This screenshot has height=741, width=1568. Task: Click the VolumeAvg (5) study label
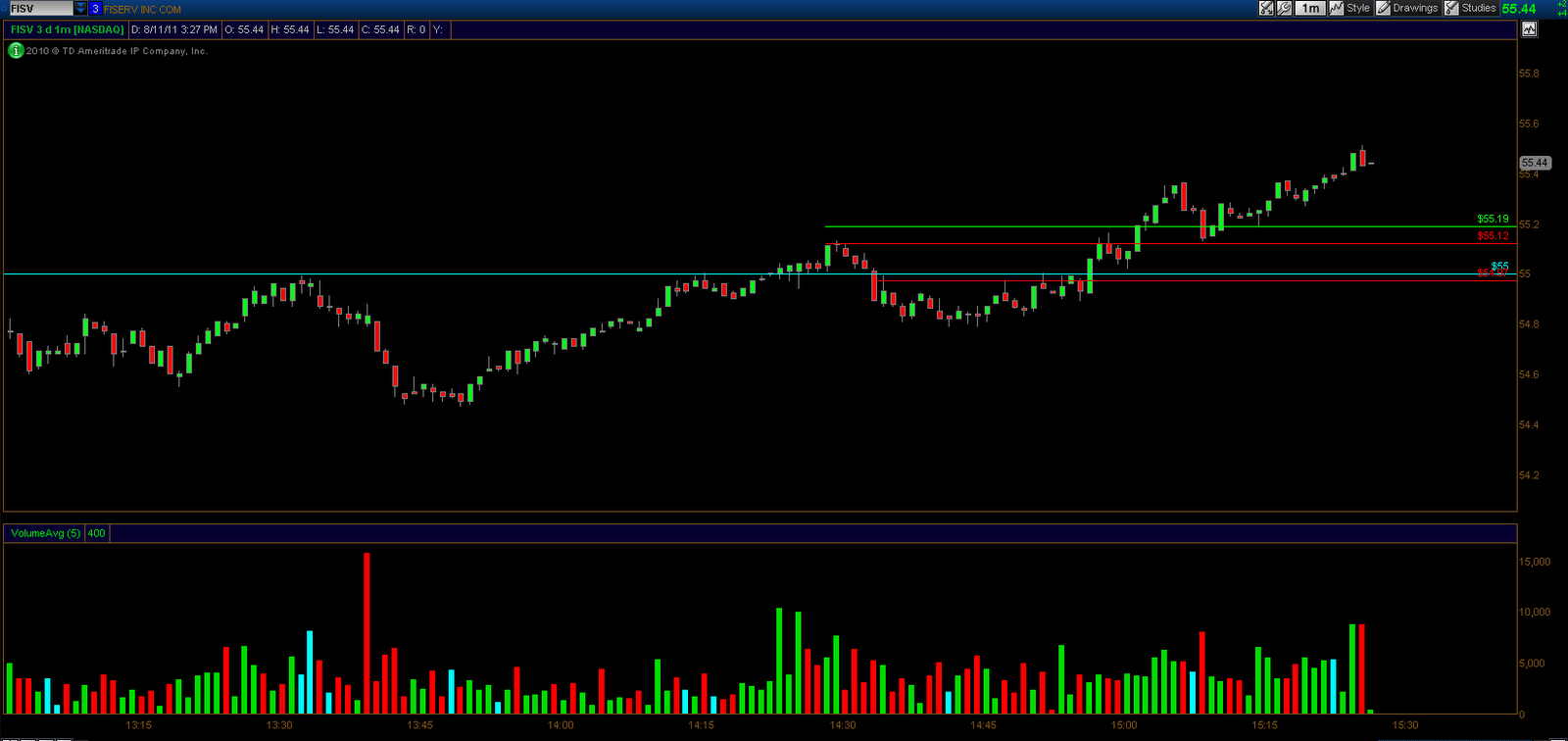[45, 533]
